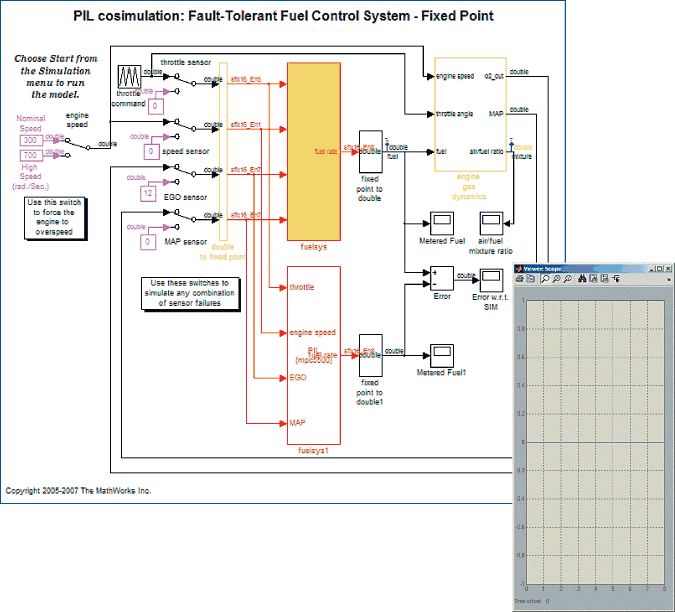Select the Zoom X-axis tool in Scope
The height and width of the screenshot is (612, 675).
tap(556, 279)
